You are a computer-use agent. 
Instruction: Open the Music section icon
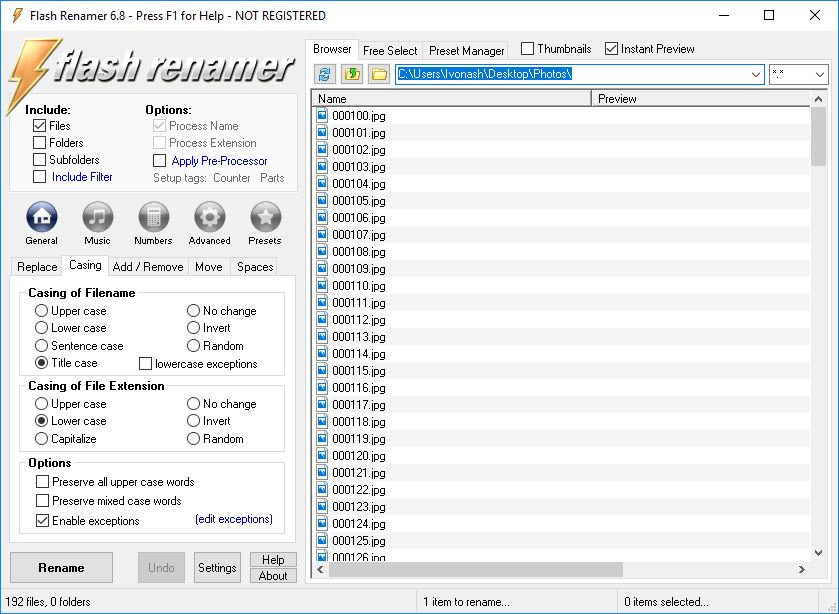point(97,217)
